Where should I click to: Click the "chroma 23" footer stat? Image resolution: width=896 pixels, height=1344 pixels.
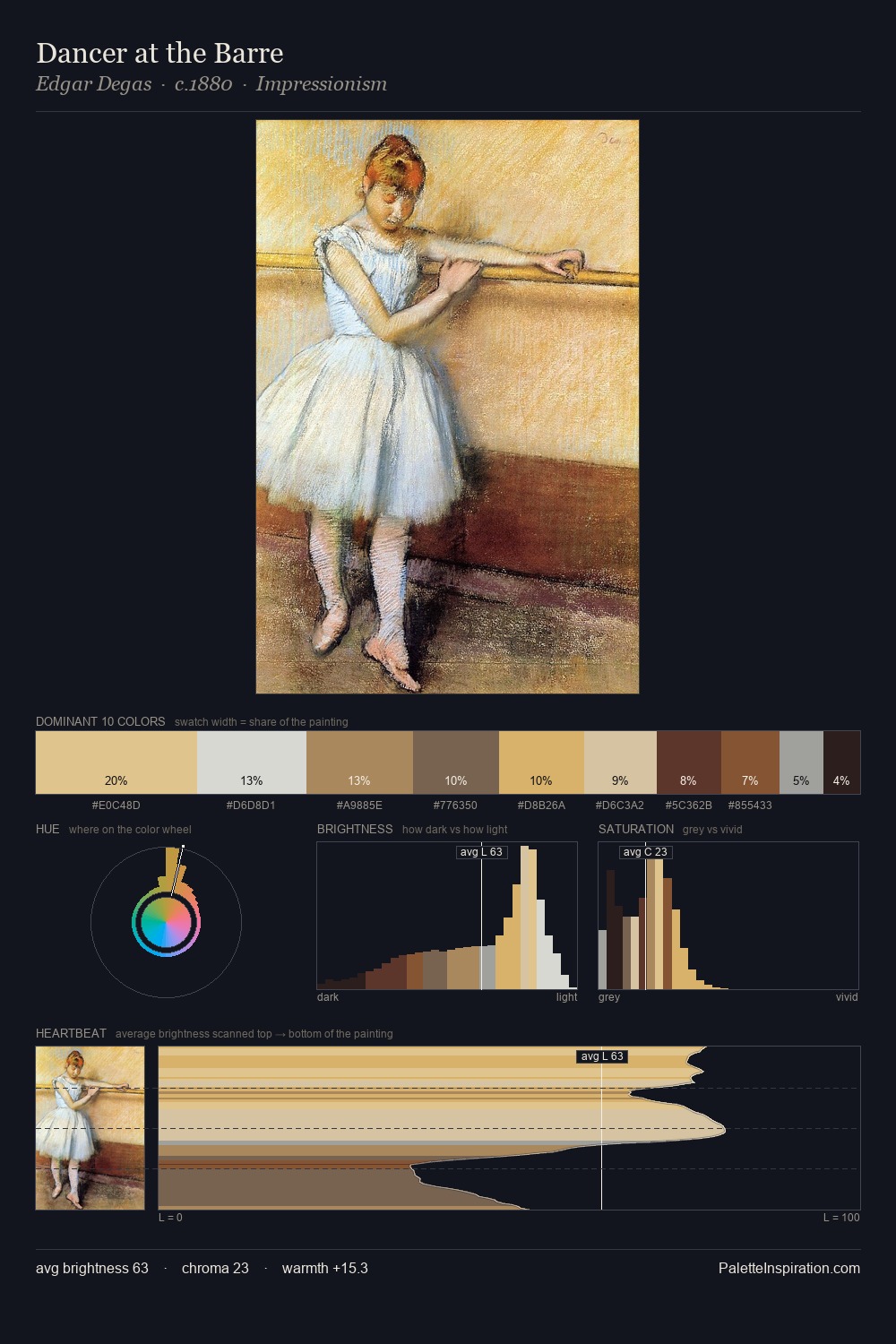coord(215,1268)
